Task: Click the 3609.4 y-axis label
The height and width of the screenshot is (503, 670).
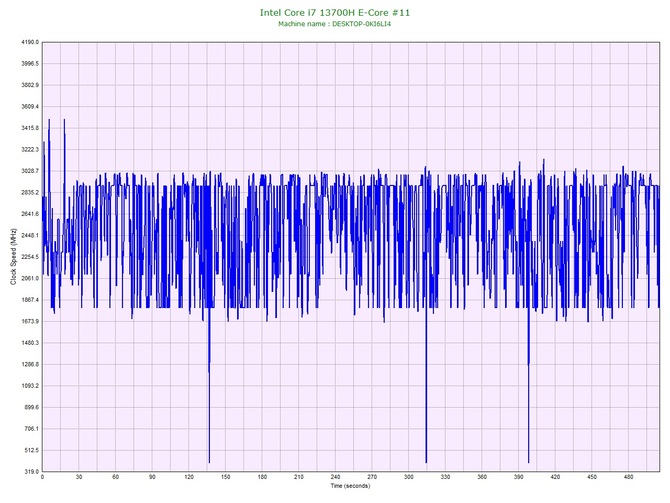Action: click(x=30, y=106)
